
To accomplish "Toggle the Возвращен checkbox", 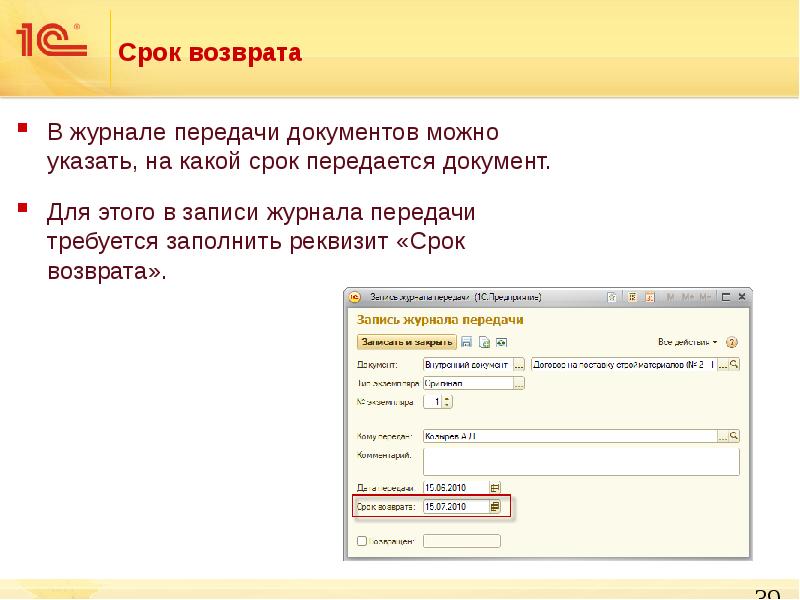I will coord(361,541).
